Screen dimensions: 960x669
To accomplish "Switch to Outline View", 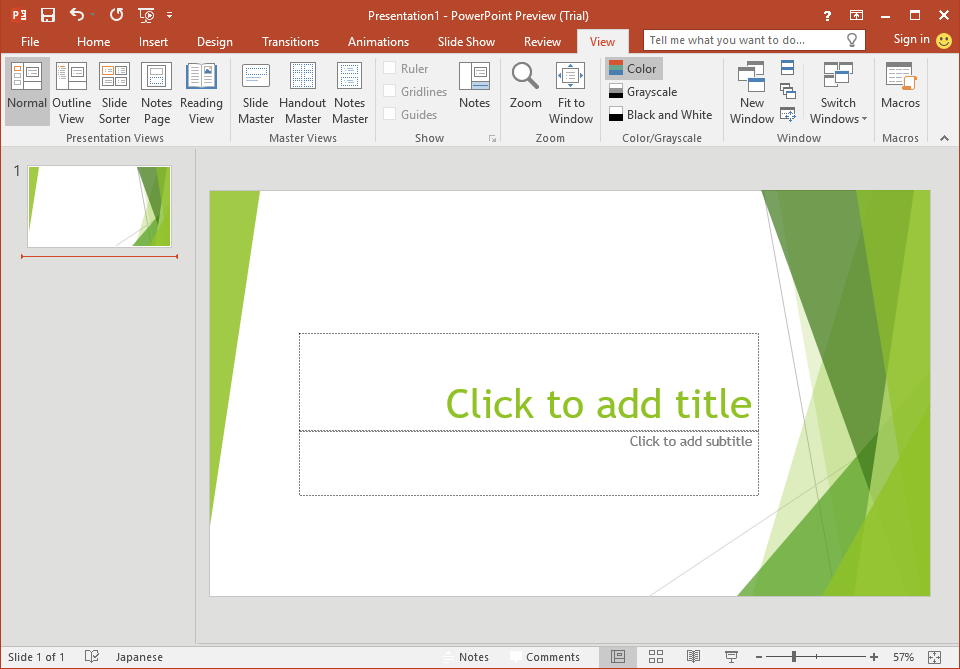I will [x=71, y=92].
